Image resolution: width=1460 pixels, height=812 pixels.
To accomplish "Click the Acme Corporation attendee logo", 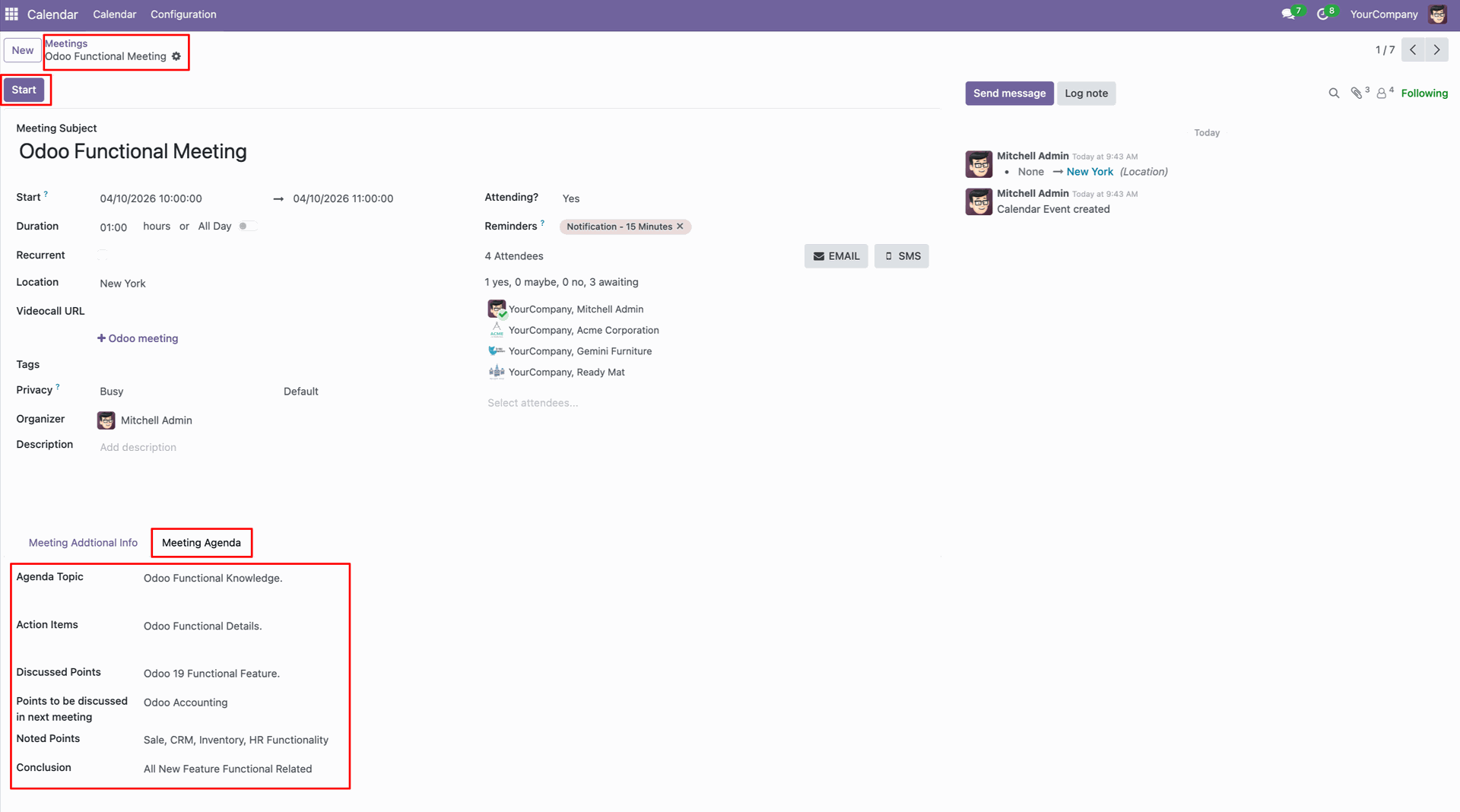I will [497, 330].
